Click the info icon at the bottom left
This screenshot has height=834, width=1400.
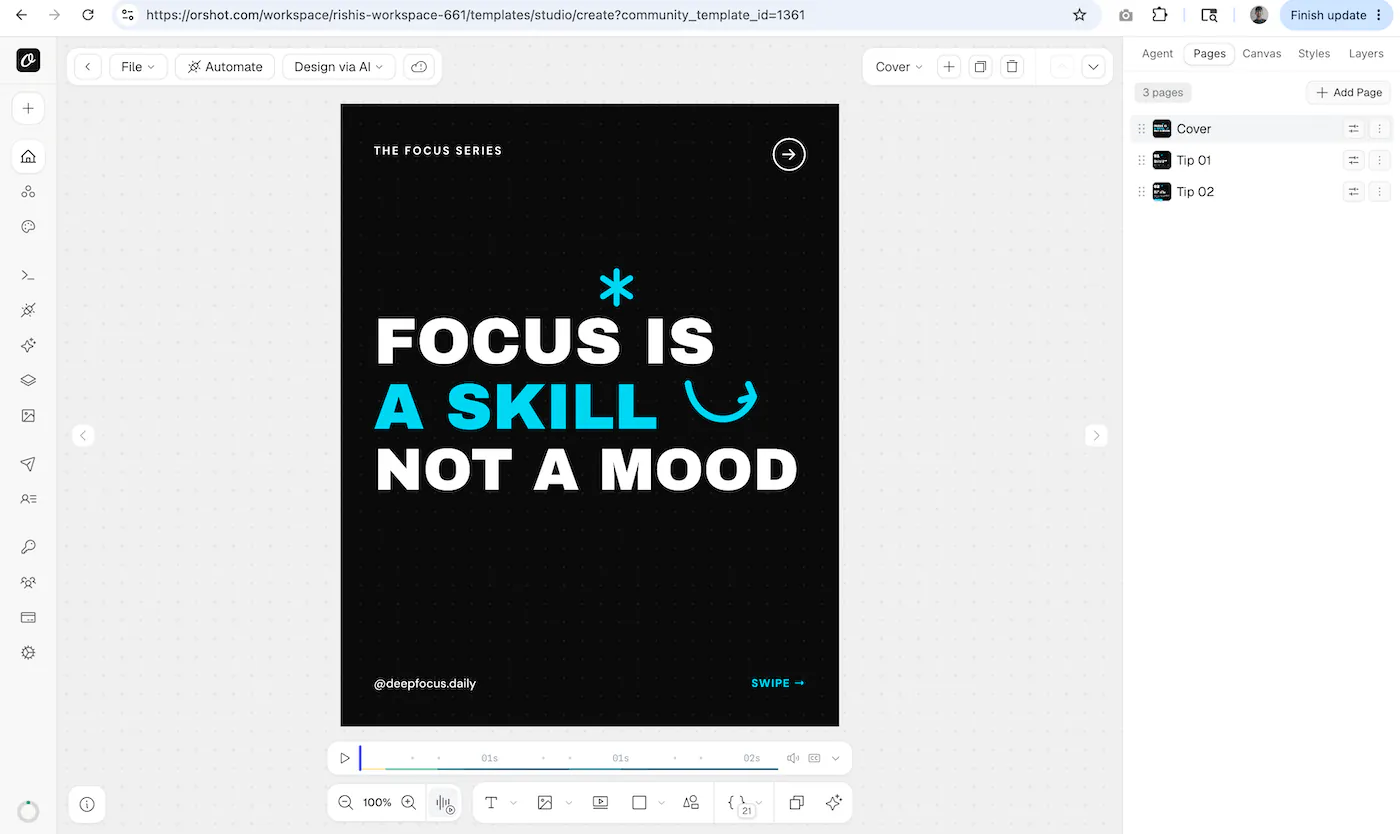pyautogui.click(x=87, y=804)
